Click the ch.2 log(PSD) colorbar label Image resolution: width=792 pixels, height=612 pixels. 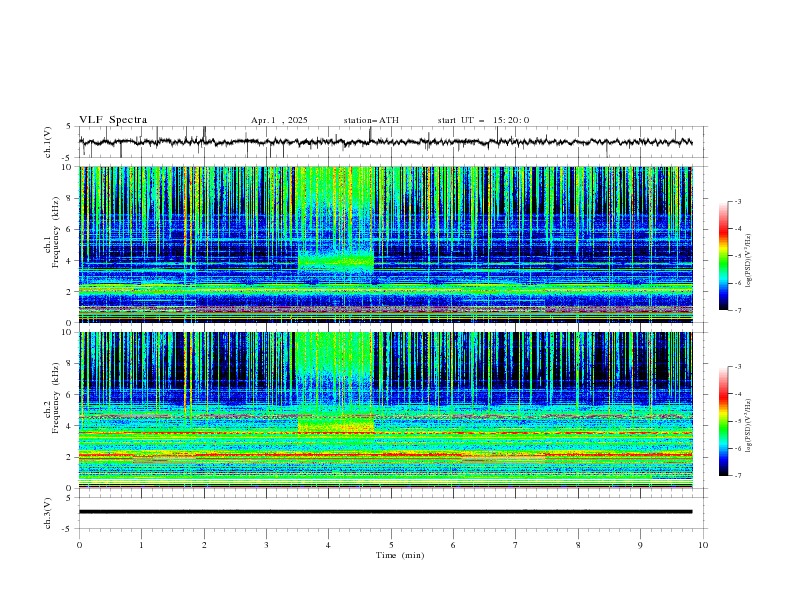tap(748, 426)
